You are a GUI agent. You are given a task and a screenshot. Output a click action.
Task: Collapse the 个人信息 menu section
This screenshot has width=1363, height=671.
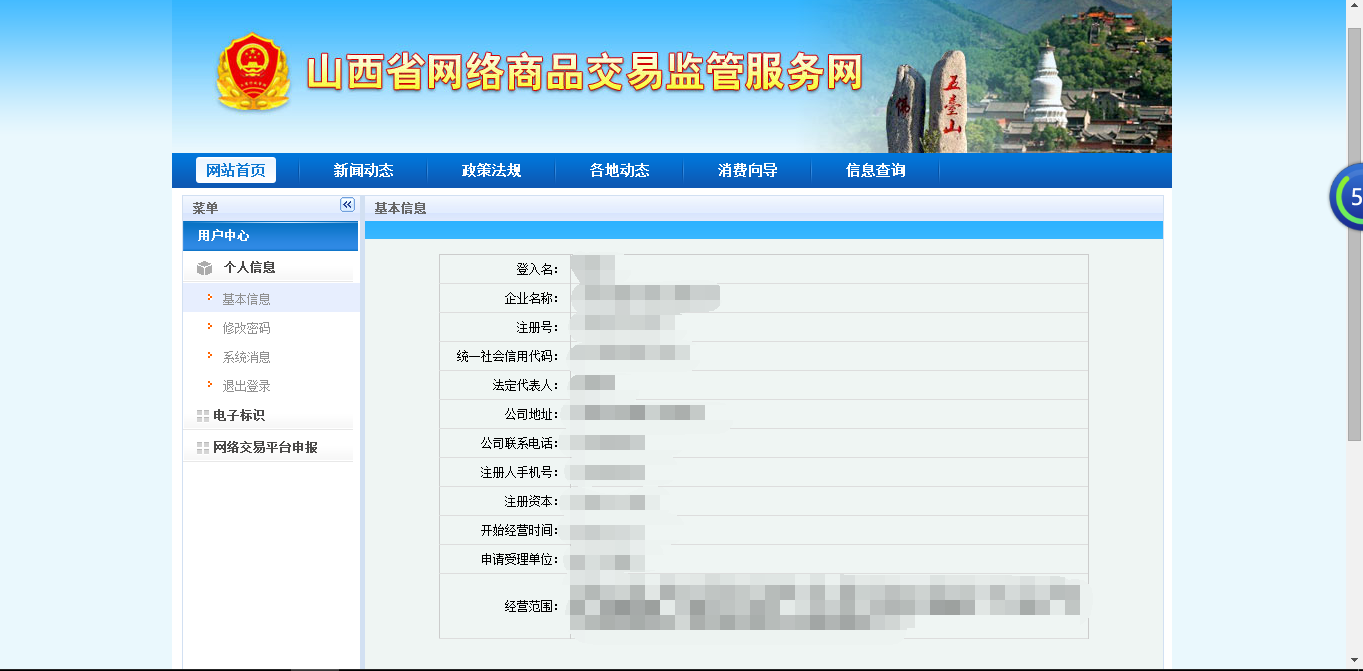coord(249,268)
